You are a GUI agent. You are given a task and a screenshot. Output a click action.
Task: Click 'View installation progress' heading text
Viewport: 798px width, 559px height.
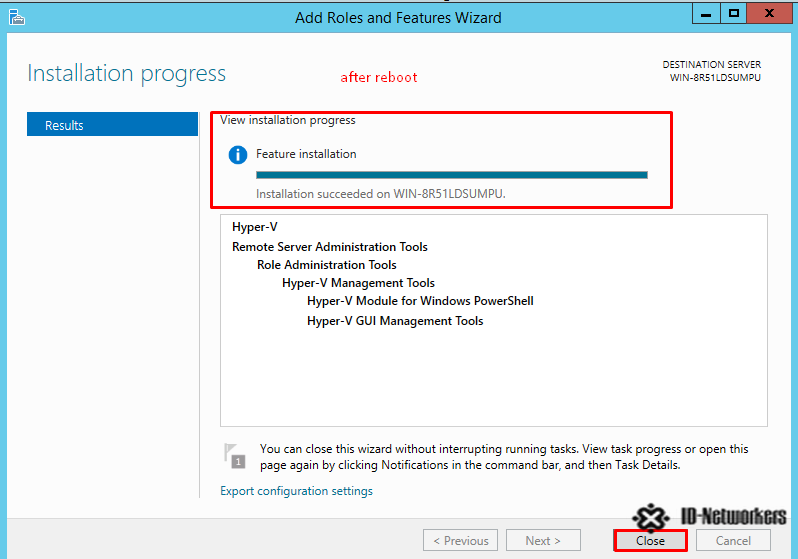[288, 120]
